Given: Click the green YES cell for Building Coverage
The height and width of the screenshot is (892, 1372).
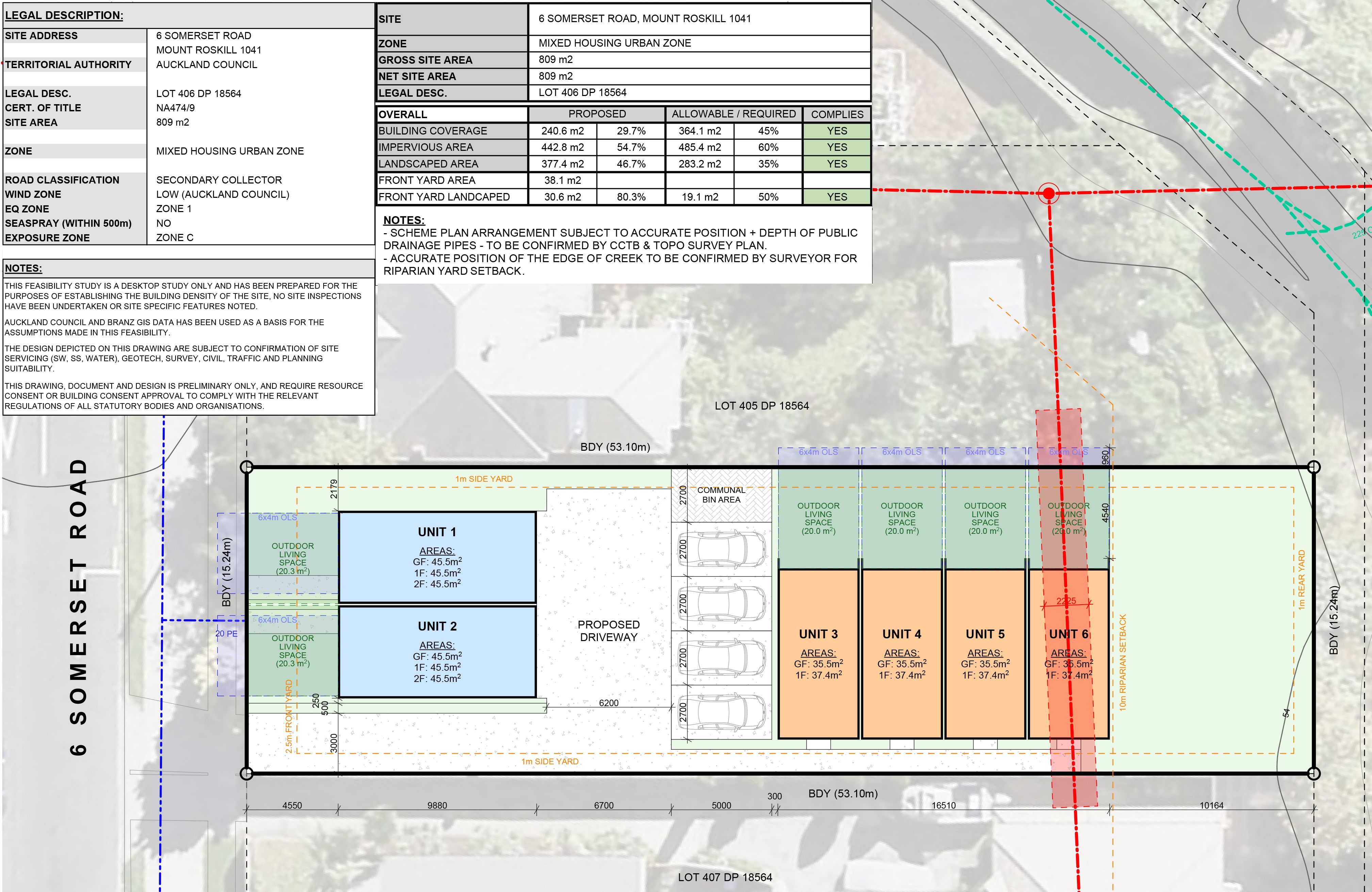Looking at the screenshot, I should pos(836,131).
